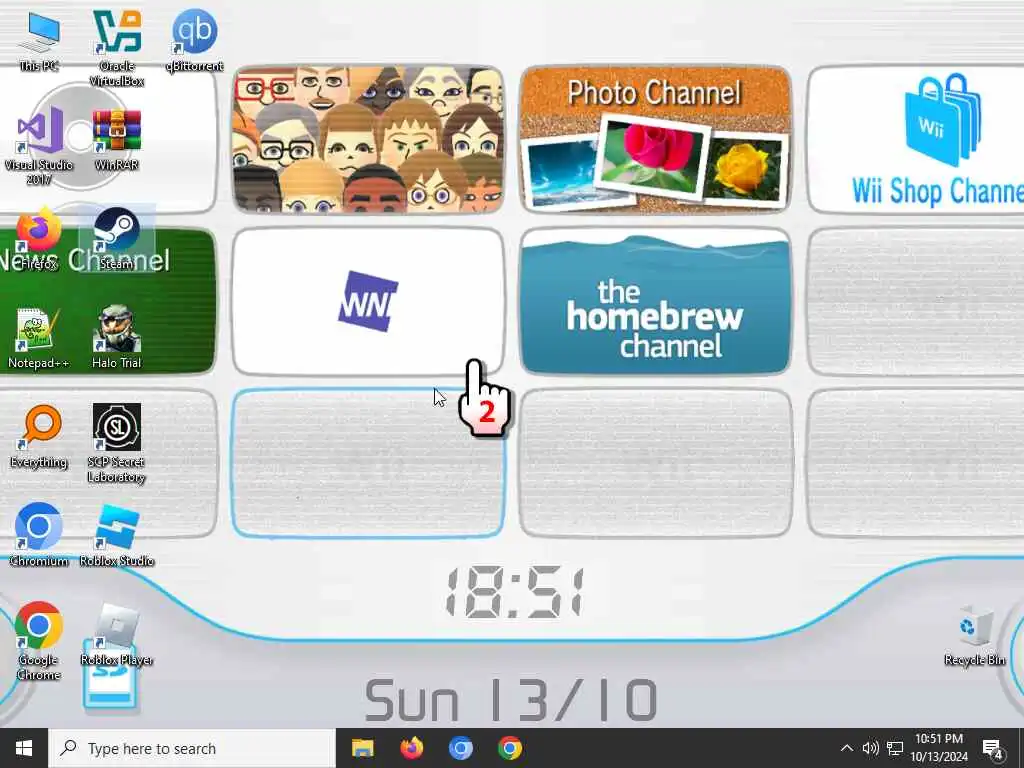Select the Recycle Bin icon
1024x768 pixels.
[x=974, y=636]
